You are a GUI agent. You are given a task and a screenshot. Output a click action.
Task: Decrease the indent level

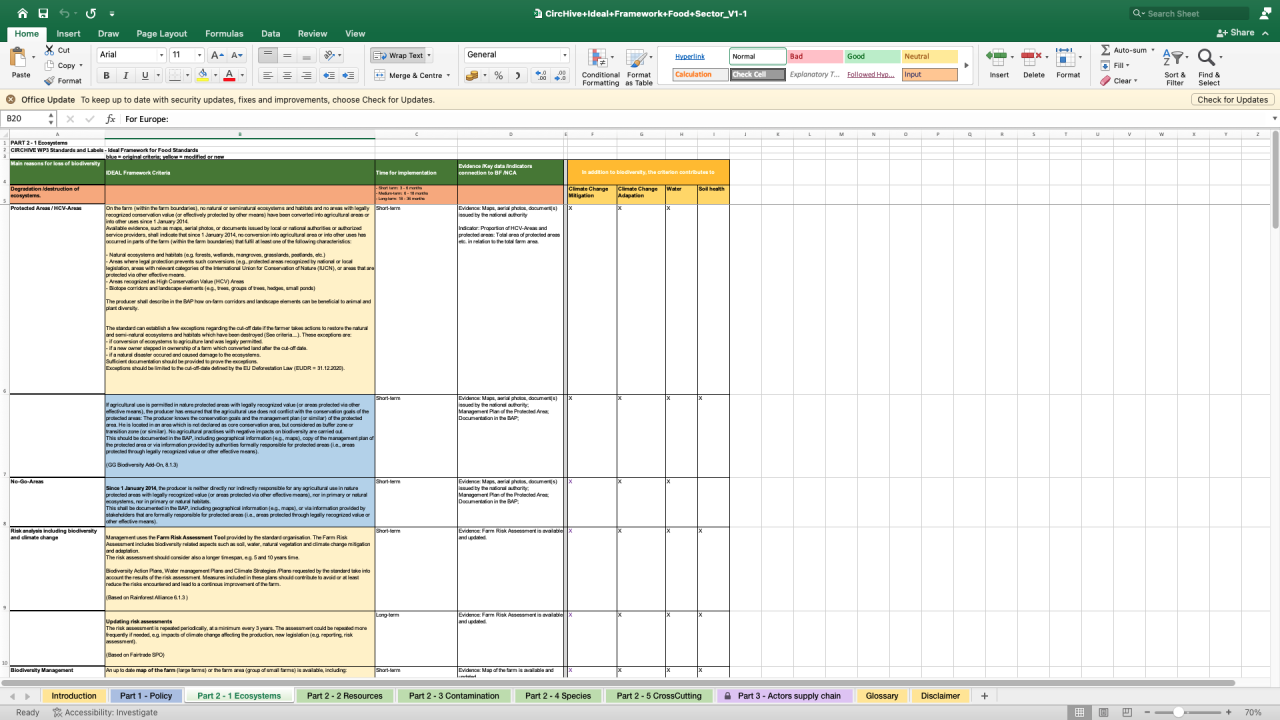pos(331,76)
